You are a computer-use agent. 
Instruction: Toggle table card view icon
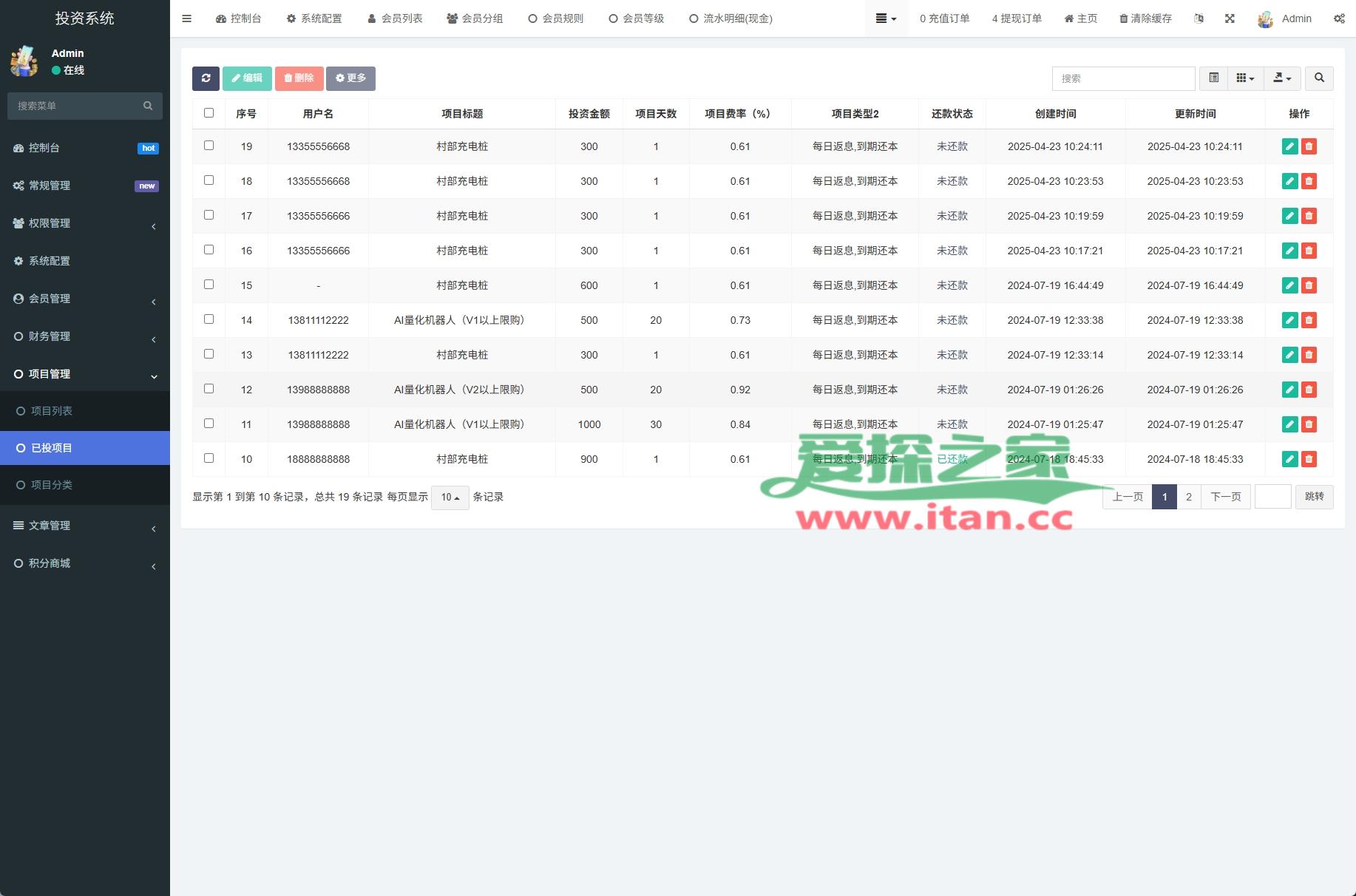pos(1213,78)
